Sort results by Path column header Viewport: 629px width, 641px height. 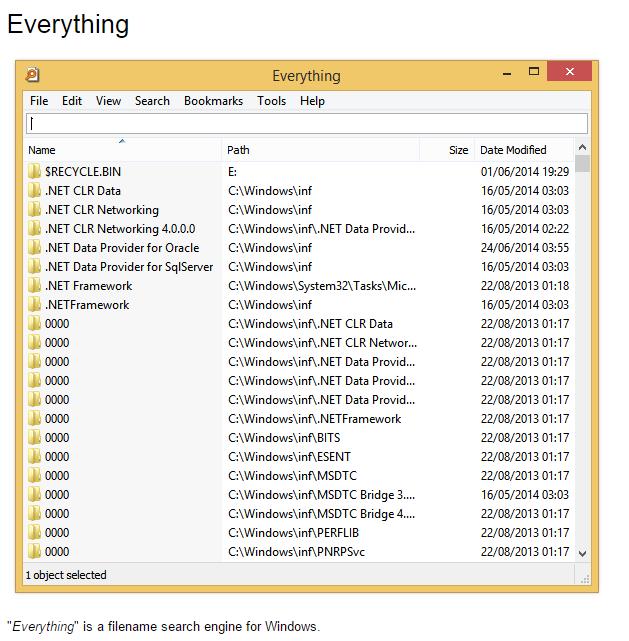(x=320, y=150)
